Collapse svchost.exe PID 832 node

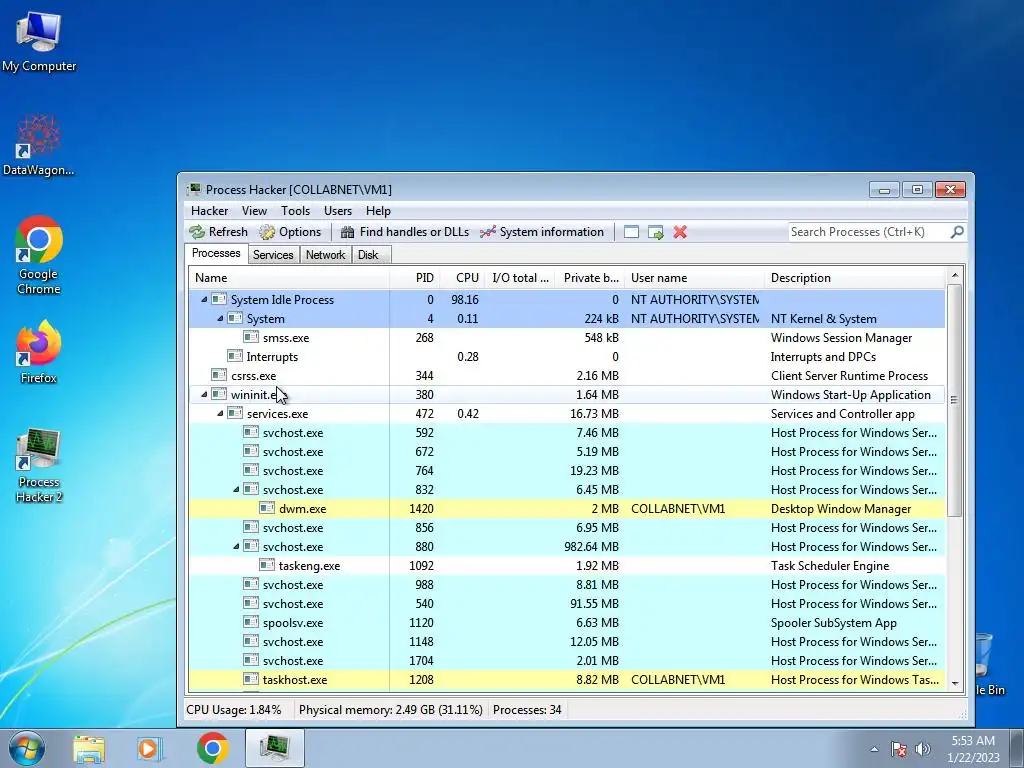pos(236,490)
